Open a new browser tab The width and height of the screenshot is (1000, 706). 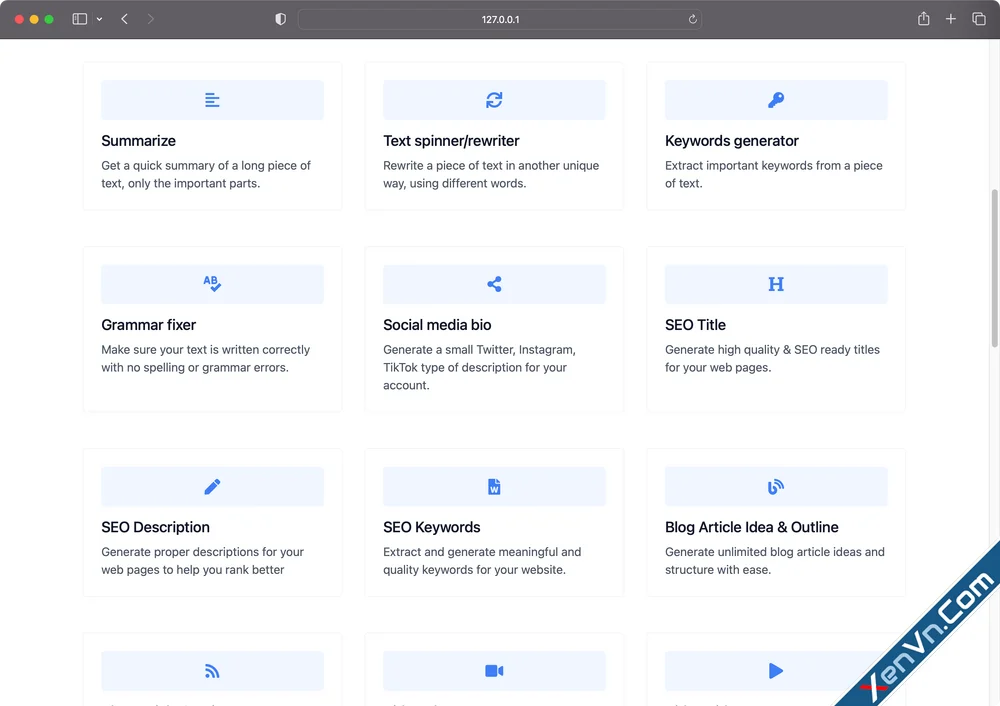[x=951, y=18]
